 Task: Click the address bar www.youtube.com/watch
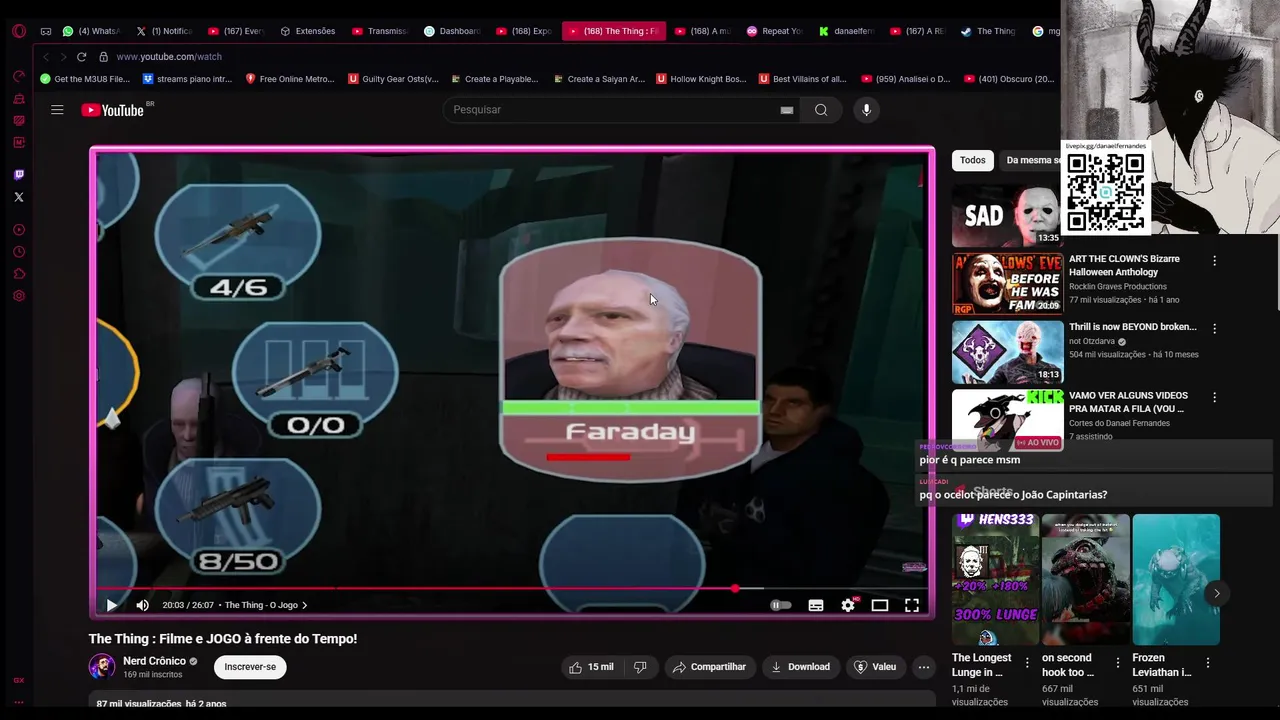pos(169,57)
